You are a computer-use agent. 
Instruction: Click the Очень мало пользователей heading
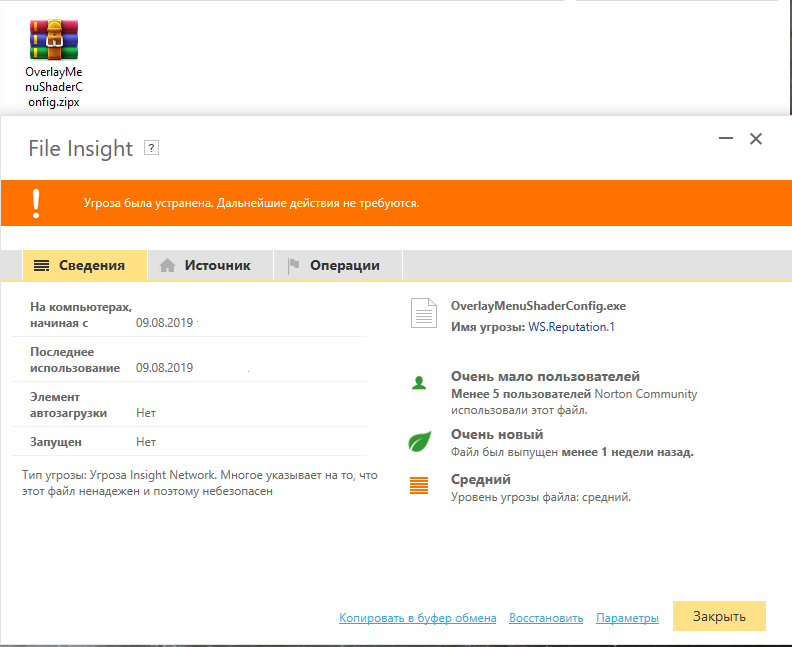tap(546, 376)
